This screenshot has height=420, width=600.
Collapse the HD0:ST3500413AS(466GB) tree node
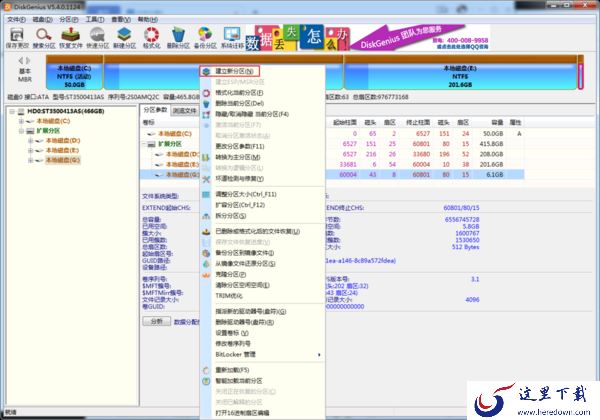coord(12,112)
